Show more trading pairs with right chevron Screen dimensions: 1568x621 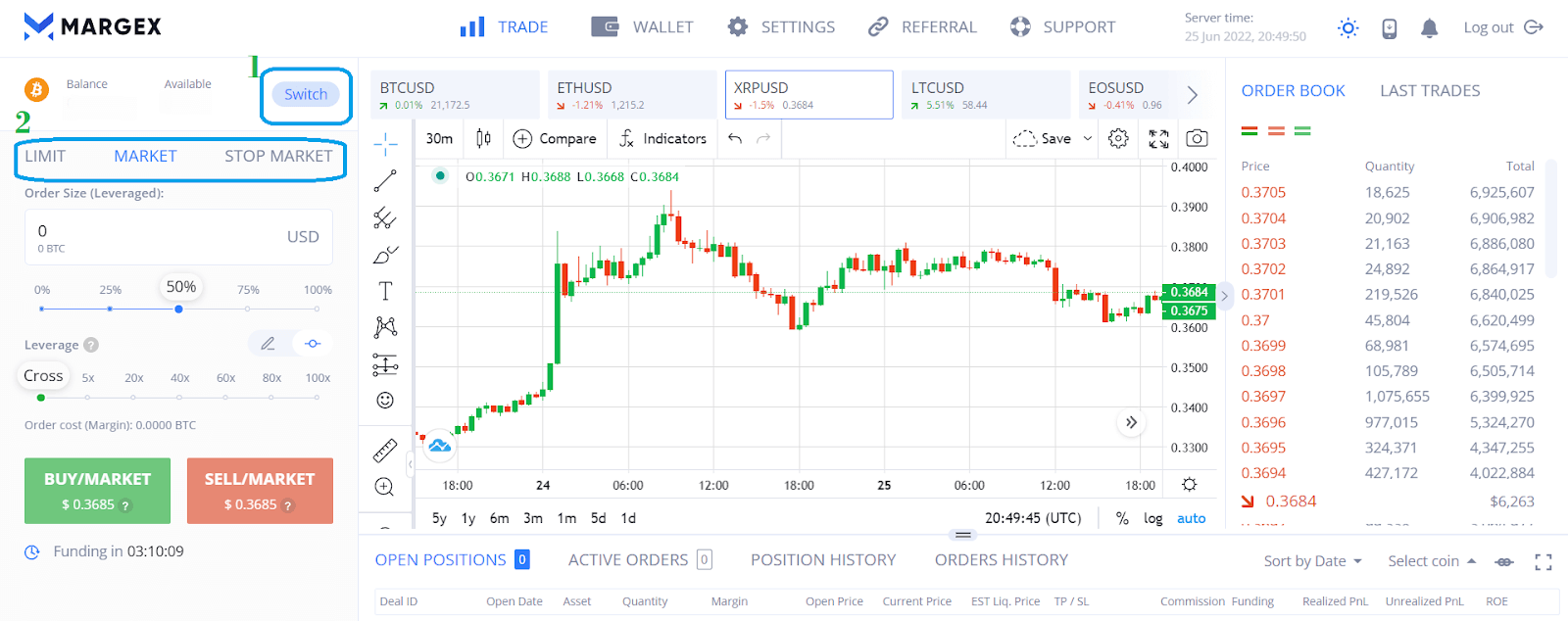pos(1193,95)
